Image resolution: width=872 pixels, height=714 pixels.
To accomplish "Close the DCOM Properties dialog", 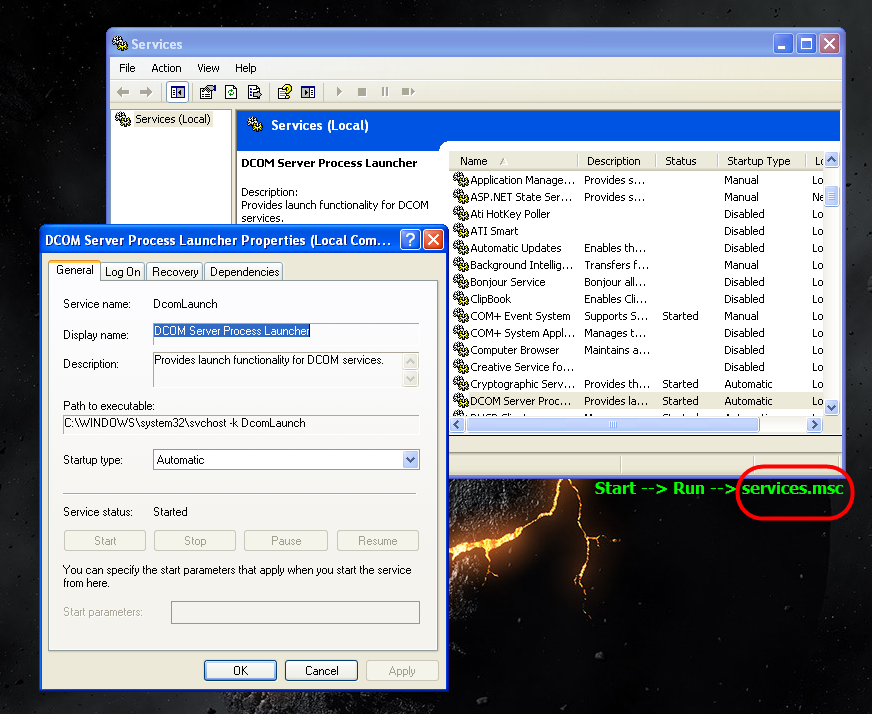I will pyautogui.click(x=433, y=240).
